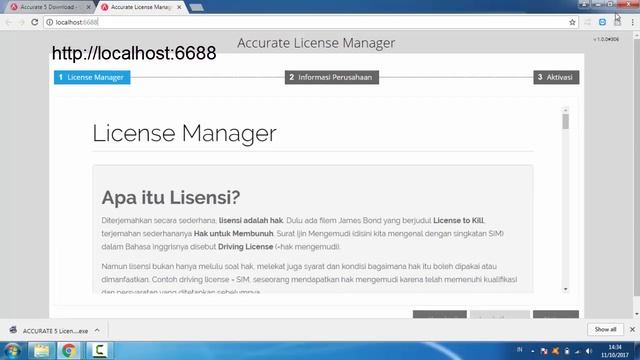Open a new browser tab

(196, 7)
